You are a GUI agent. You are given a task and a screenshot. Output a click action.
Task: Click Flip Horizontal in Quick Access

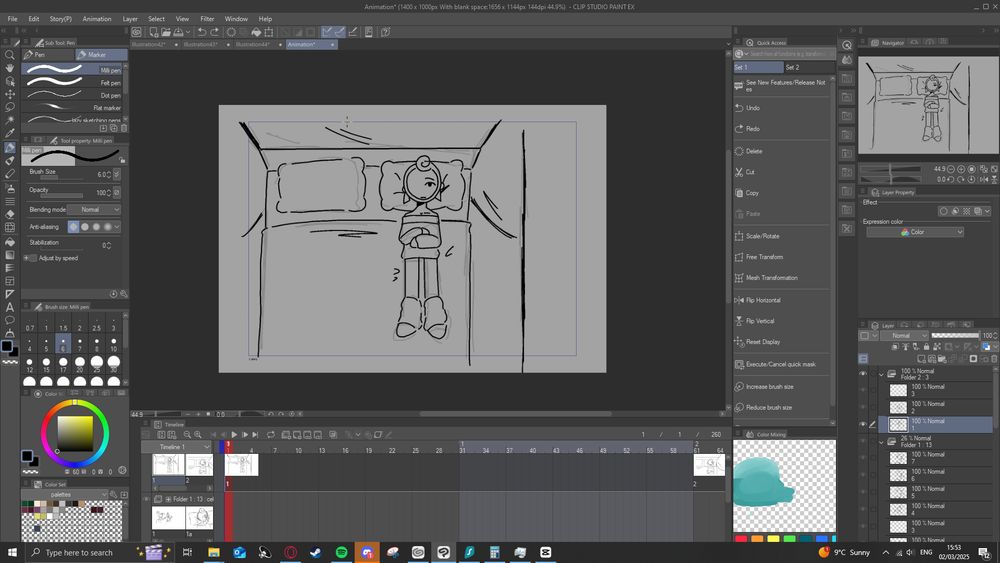point(783,300)
